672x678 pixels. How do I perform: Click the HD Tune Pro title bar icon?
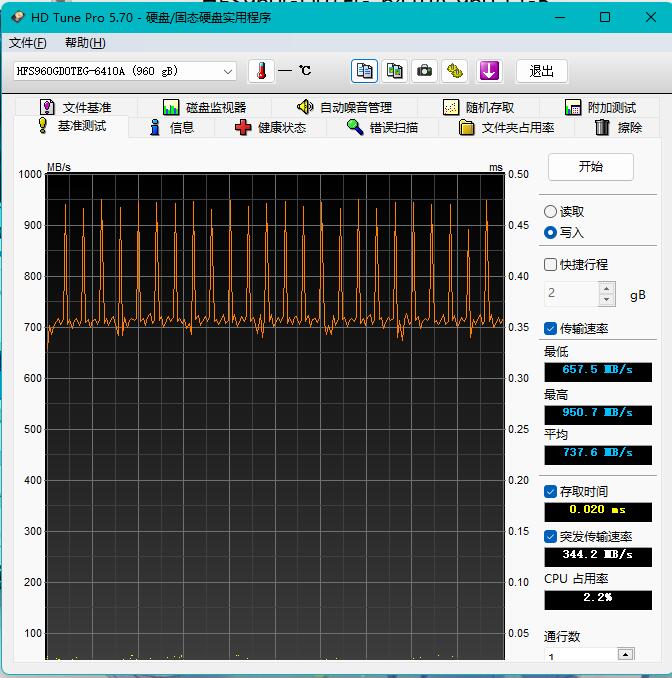(18, 17)
